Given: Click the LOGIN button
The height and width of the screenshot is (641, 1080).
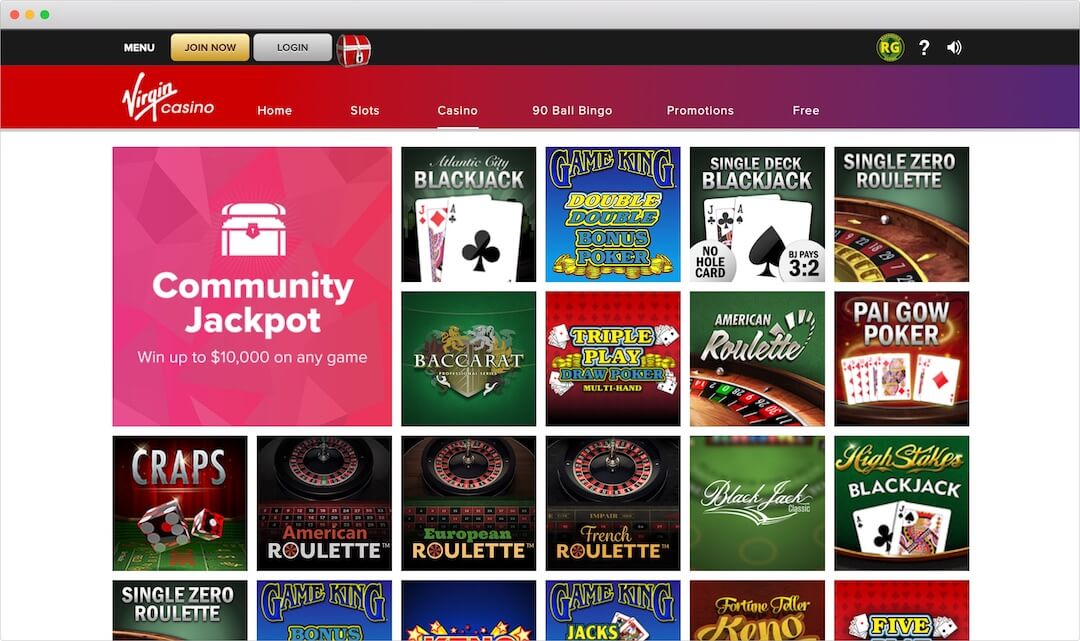Looking at the screenshot, I should pos(293,48).
